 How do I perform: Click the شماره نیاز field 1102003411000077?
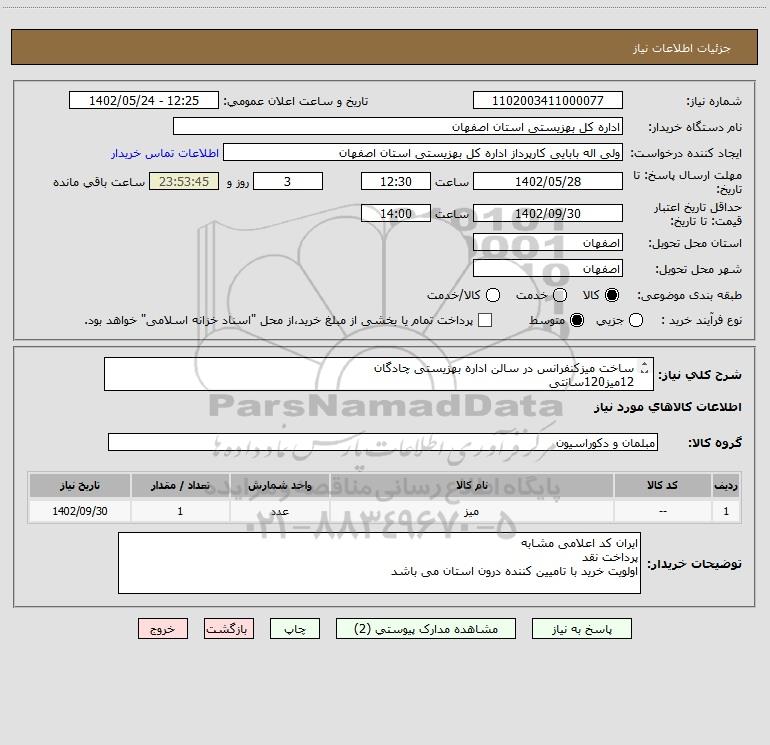click(x=548, y=100)
